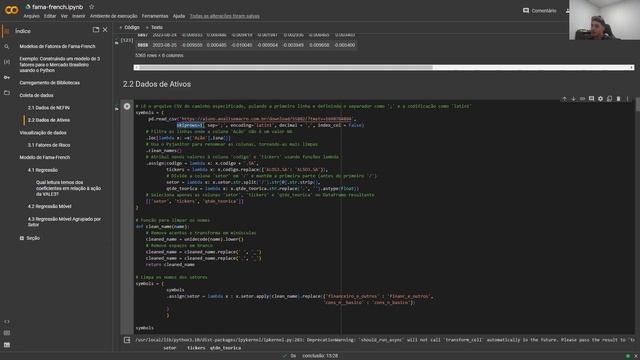
Task: Go to 4.1 Regressão
Action: click(43, 170)
